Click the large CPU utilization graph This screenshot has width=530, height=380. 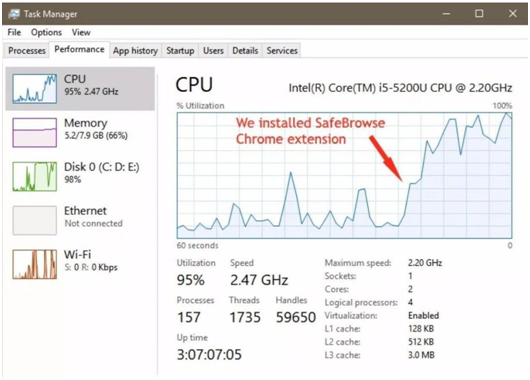(344, 175)
